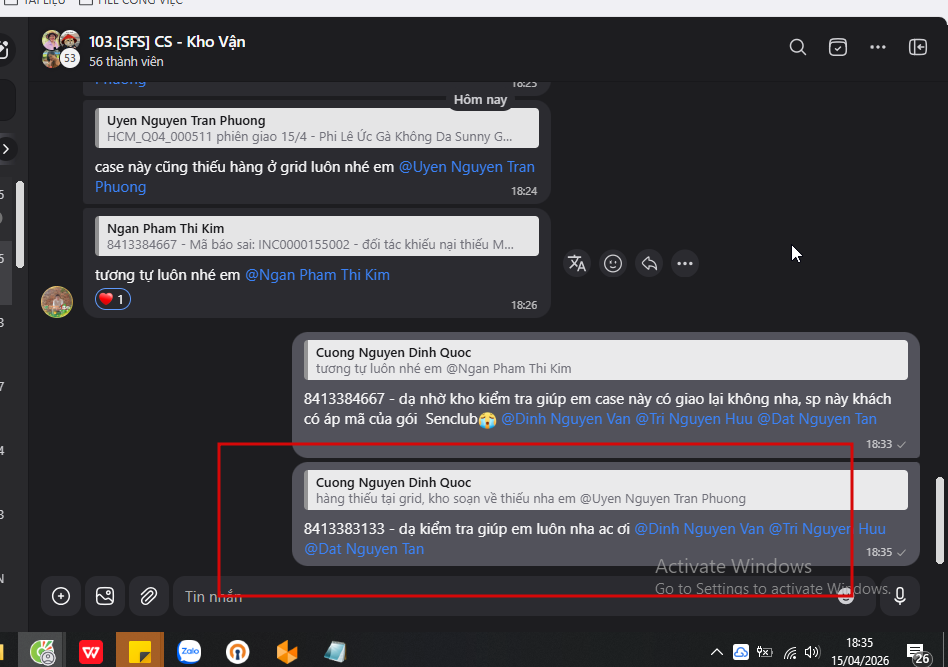Open the task checklist icon in header
948x667 pixels.
pyautogui.click(x=837, y=47)
